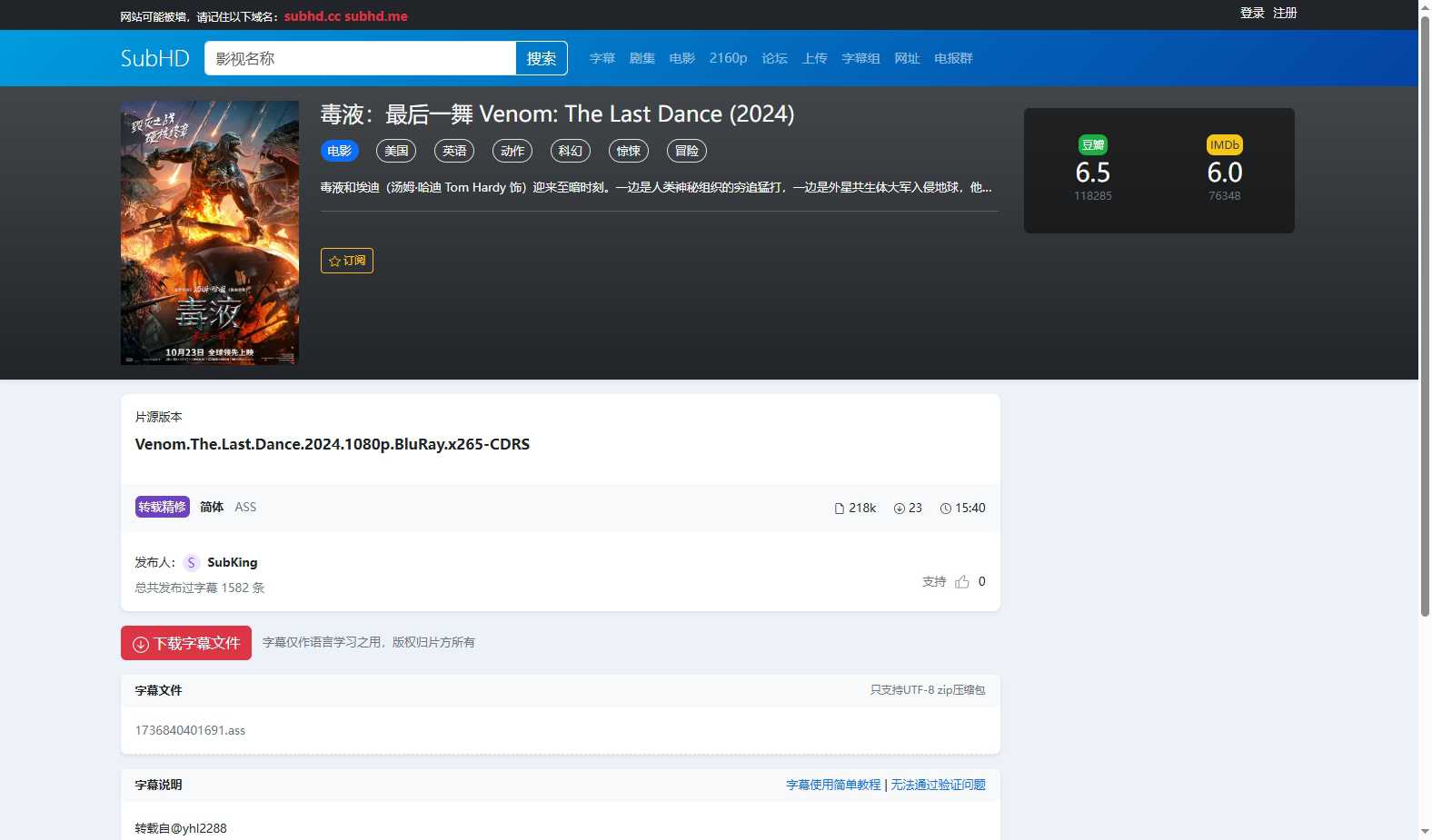This screenshot has width=1432, height=840.
Task: Open the 论坛 nav menu item
Action: (x=775, y=58)
